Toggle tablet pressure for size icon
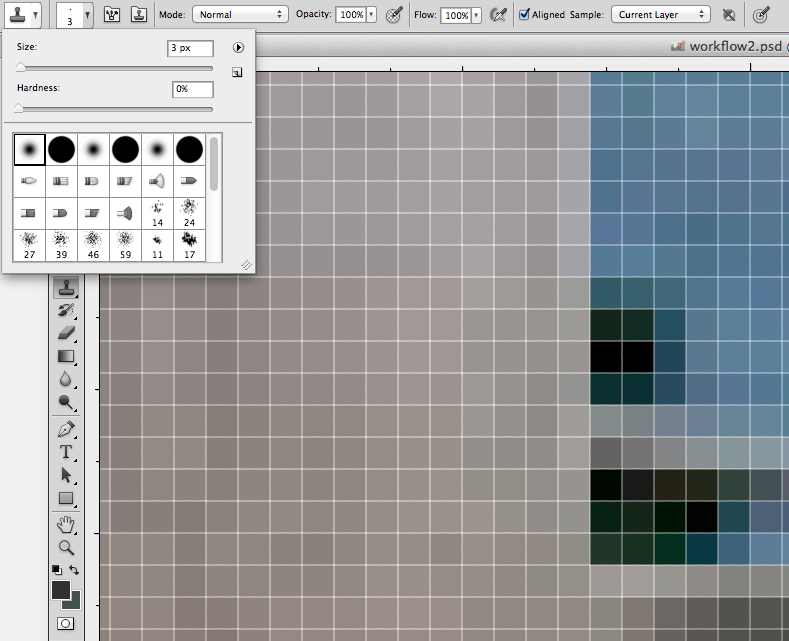Image resolution: width=789 pixels, height=641 pixels. [x=761, y=15]
